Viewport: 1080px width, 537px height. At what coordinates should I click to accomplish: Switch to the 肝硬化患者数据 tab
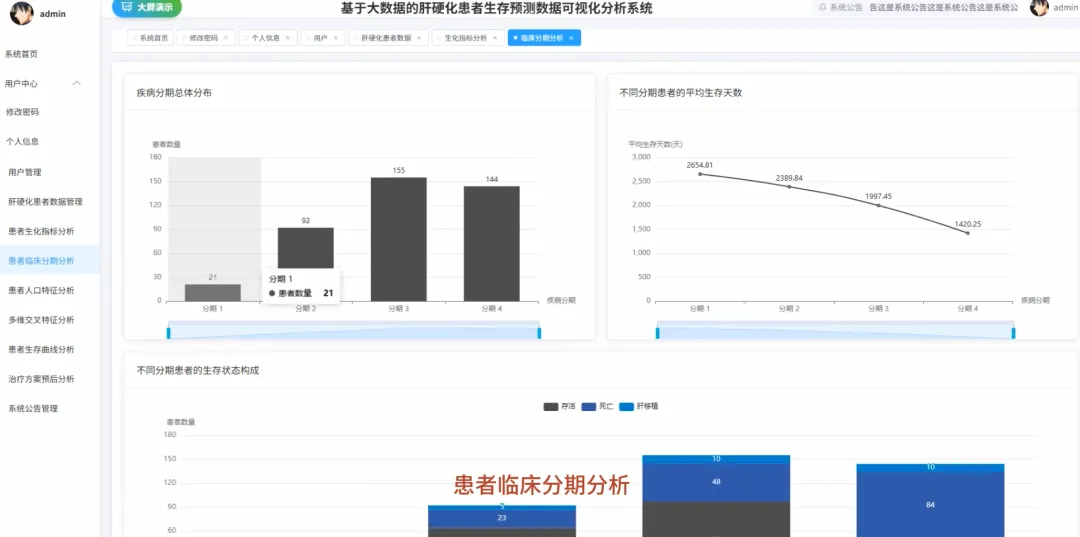click(386, 38)
